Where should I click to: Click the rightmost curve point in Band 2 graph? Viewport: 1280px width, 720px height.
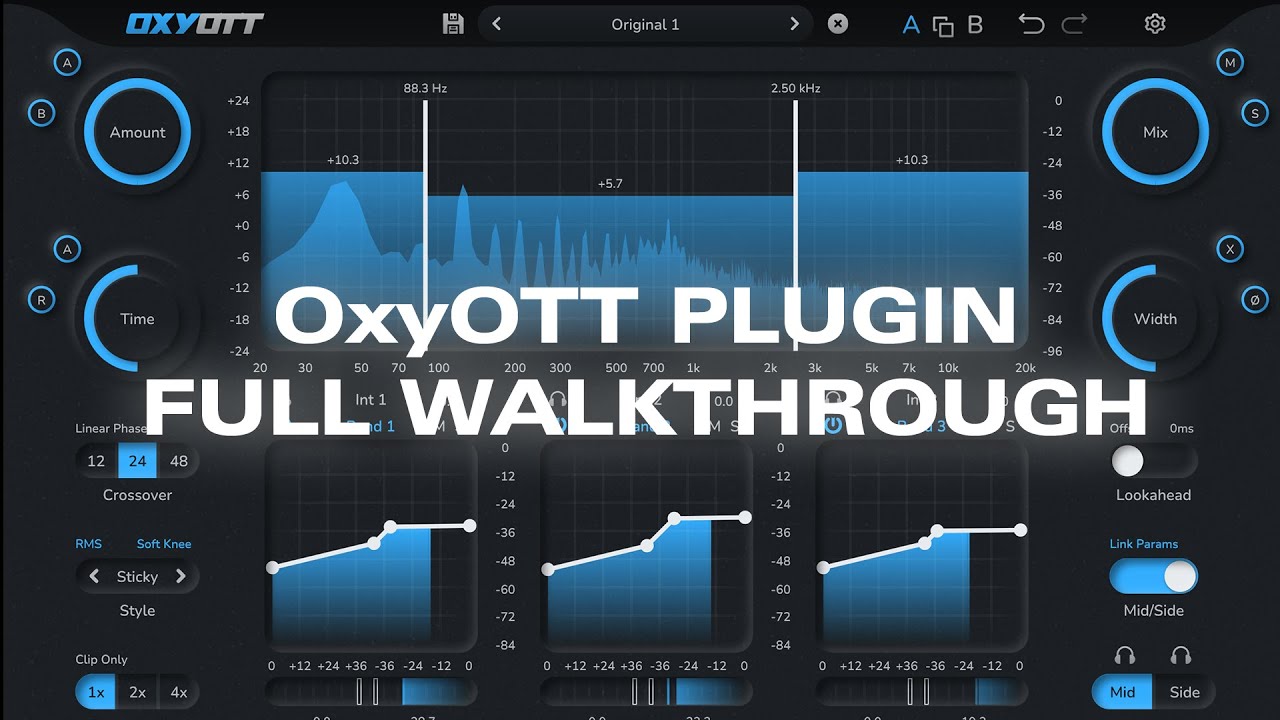tap(745, 517)
